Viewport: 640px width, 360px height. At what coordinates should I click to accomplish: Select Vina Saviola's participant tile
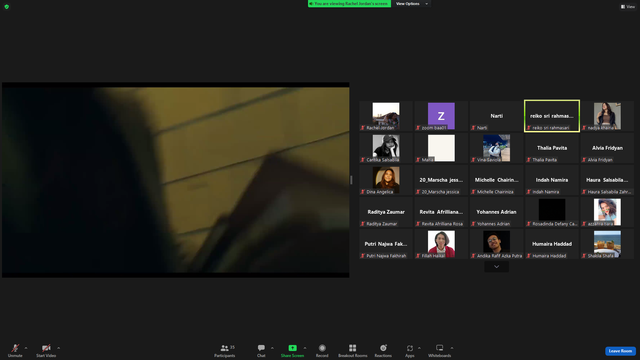pyautogui.click(x=496, y=148)
